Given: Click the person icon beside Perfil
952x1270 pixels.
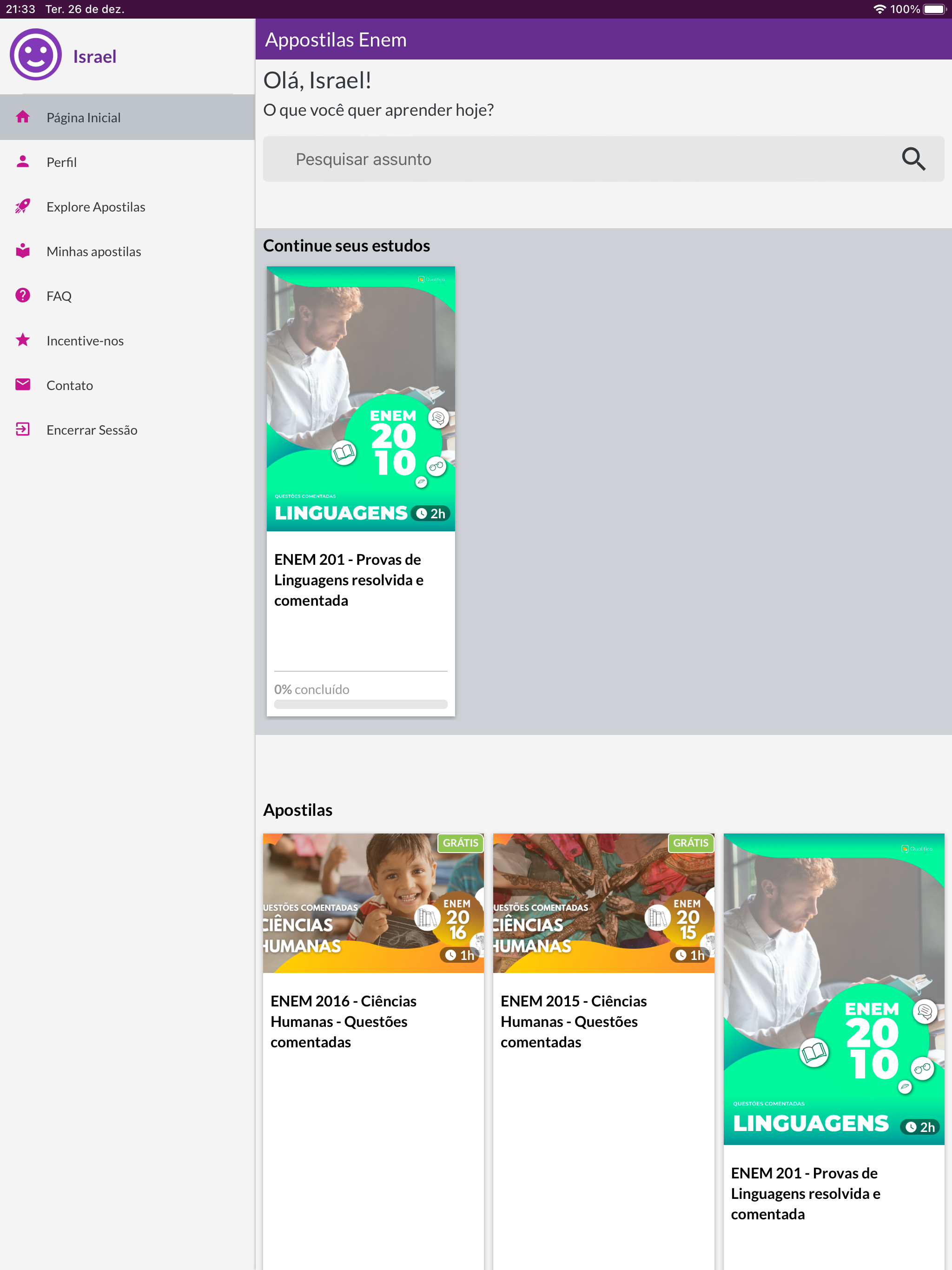Looking at the screenshot, I should click(23, 161).
